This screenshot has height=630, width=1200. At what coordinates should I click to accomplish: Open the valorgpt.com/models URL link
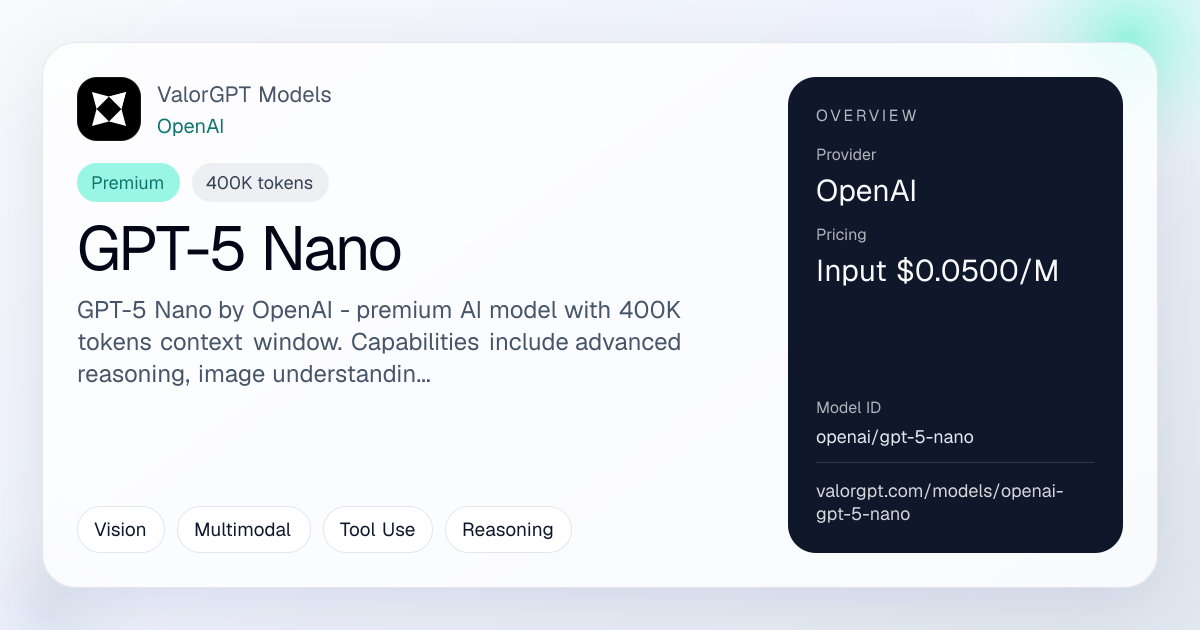tap(940, 503)
